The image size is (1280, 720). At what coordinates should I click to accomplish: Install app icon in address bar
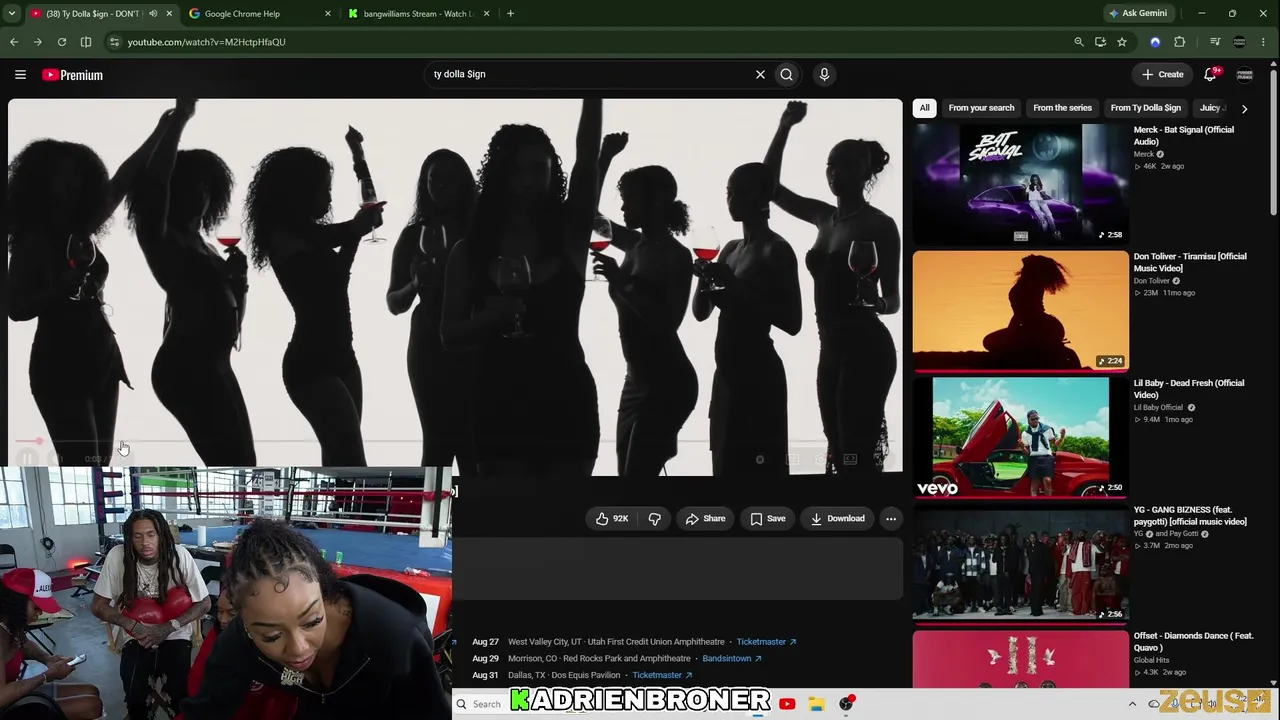coord(1100,42)
